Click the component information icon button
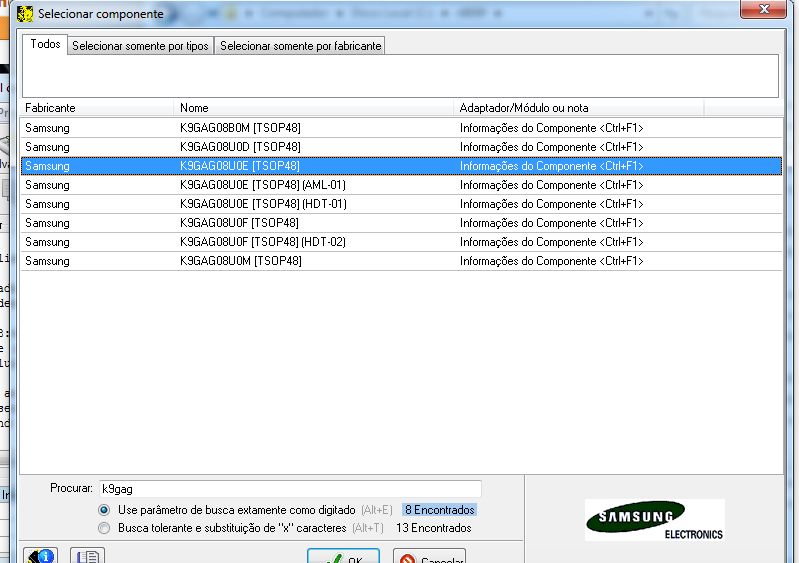This screenshot has height=563, width=799. tap(41, 556)
